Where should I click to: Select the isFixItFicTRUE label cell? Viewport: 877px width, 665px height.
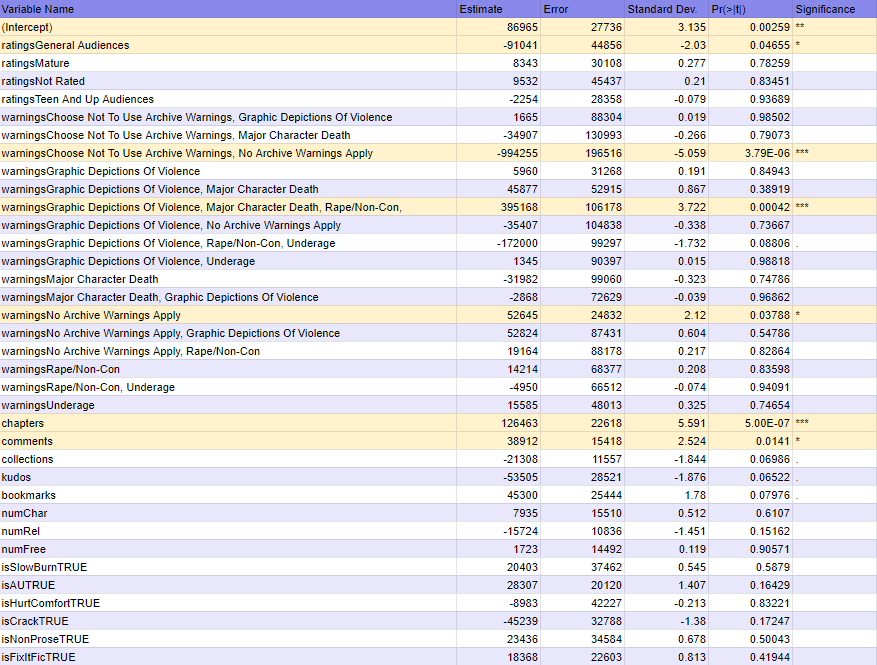pyautogui.click(x=228, y=657)
